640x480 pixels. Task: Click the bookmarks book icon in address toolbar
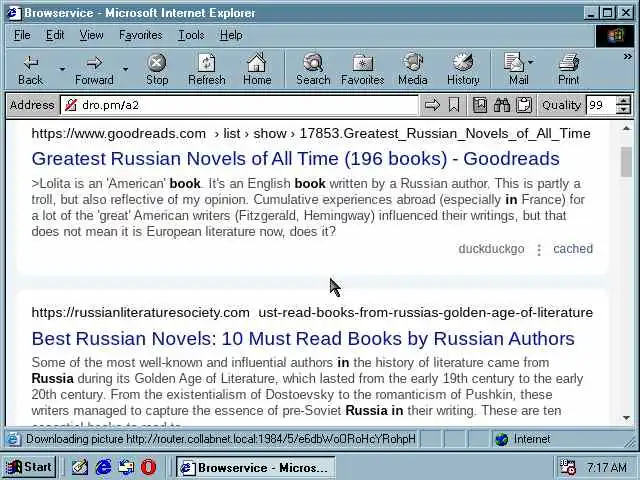[480, 105]
